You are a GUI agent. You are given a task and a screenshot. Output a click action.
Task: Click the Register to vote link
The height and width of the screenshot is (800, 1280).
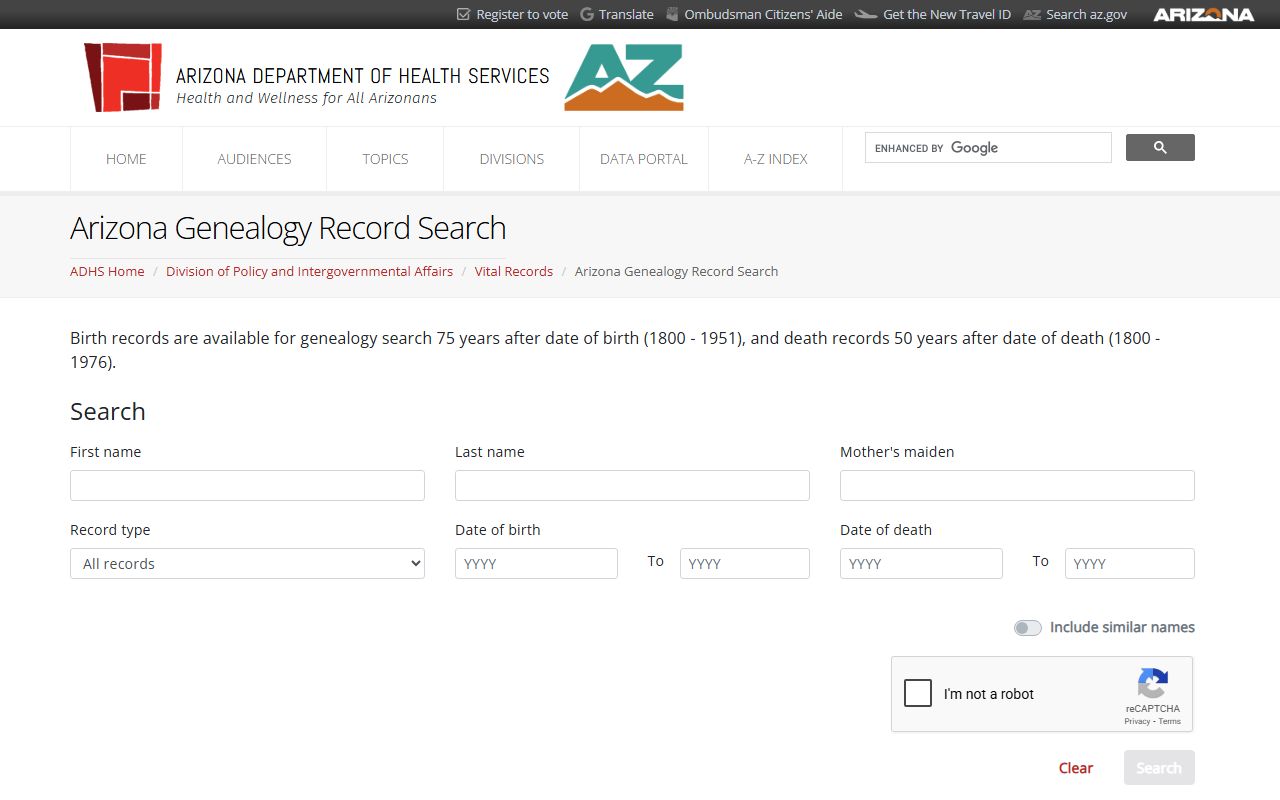click(x=522, y=14)
